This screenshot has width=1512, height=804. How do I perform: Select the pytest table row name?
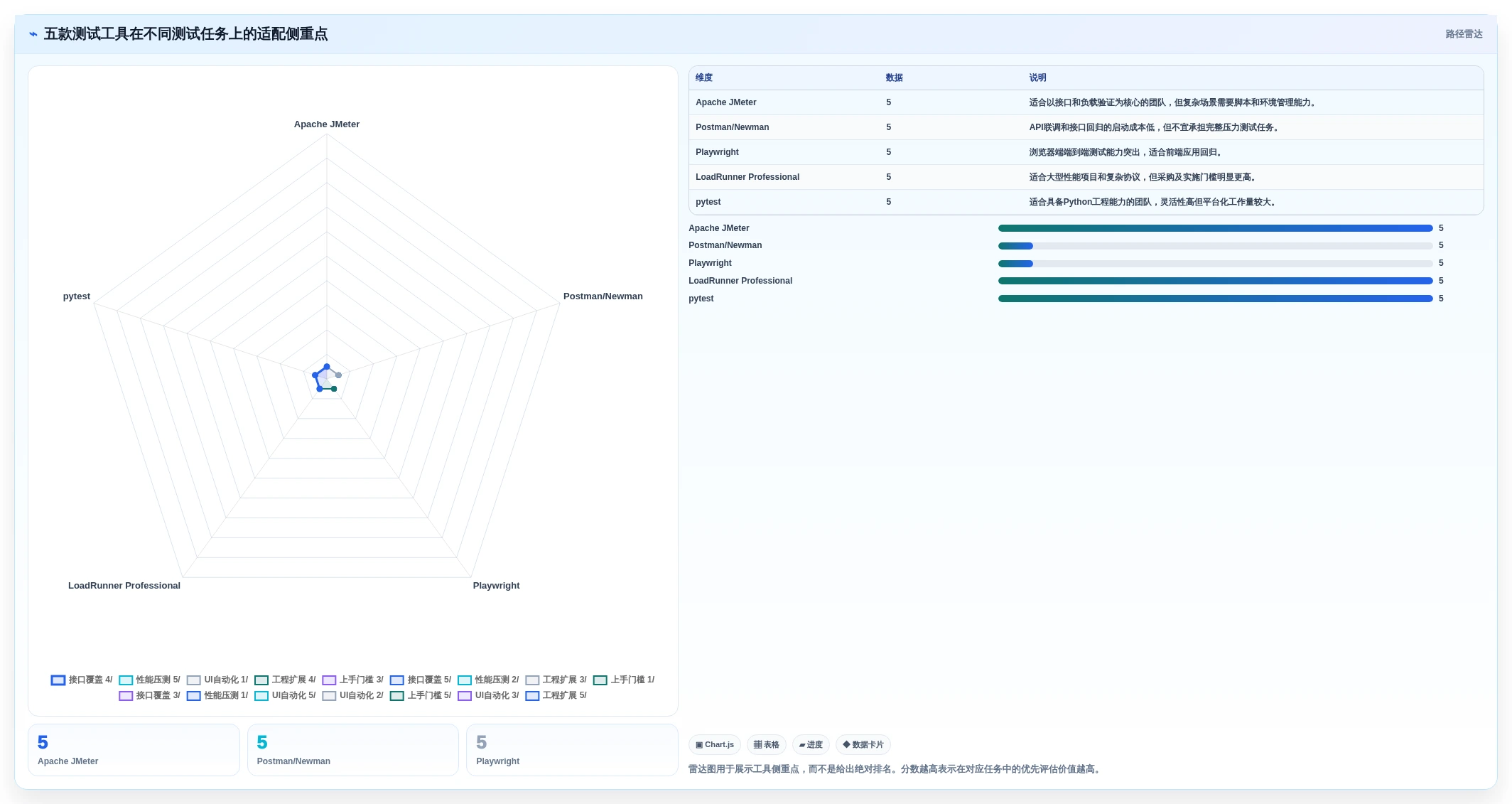pyautogui.click(x=708, y=202)
